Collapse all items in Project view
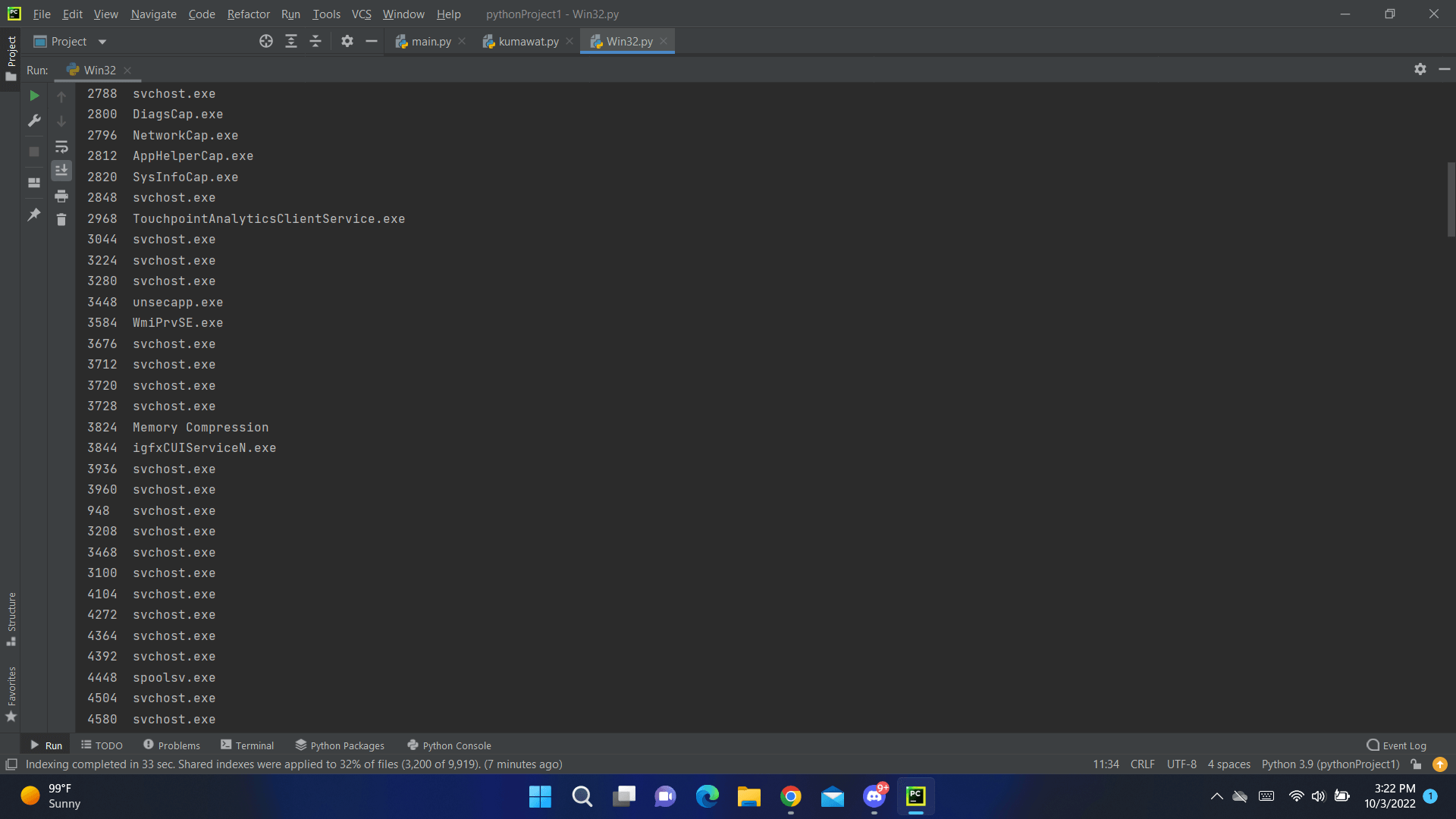1456x819 pixels. (316, 41)
